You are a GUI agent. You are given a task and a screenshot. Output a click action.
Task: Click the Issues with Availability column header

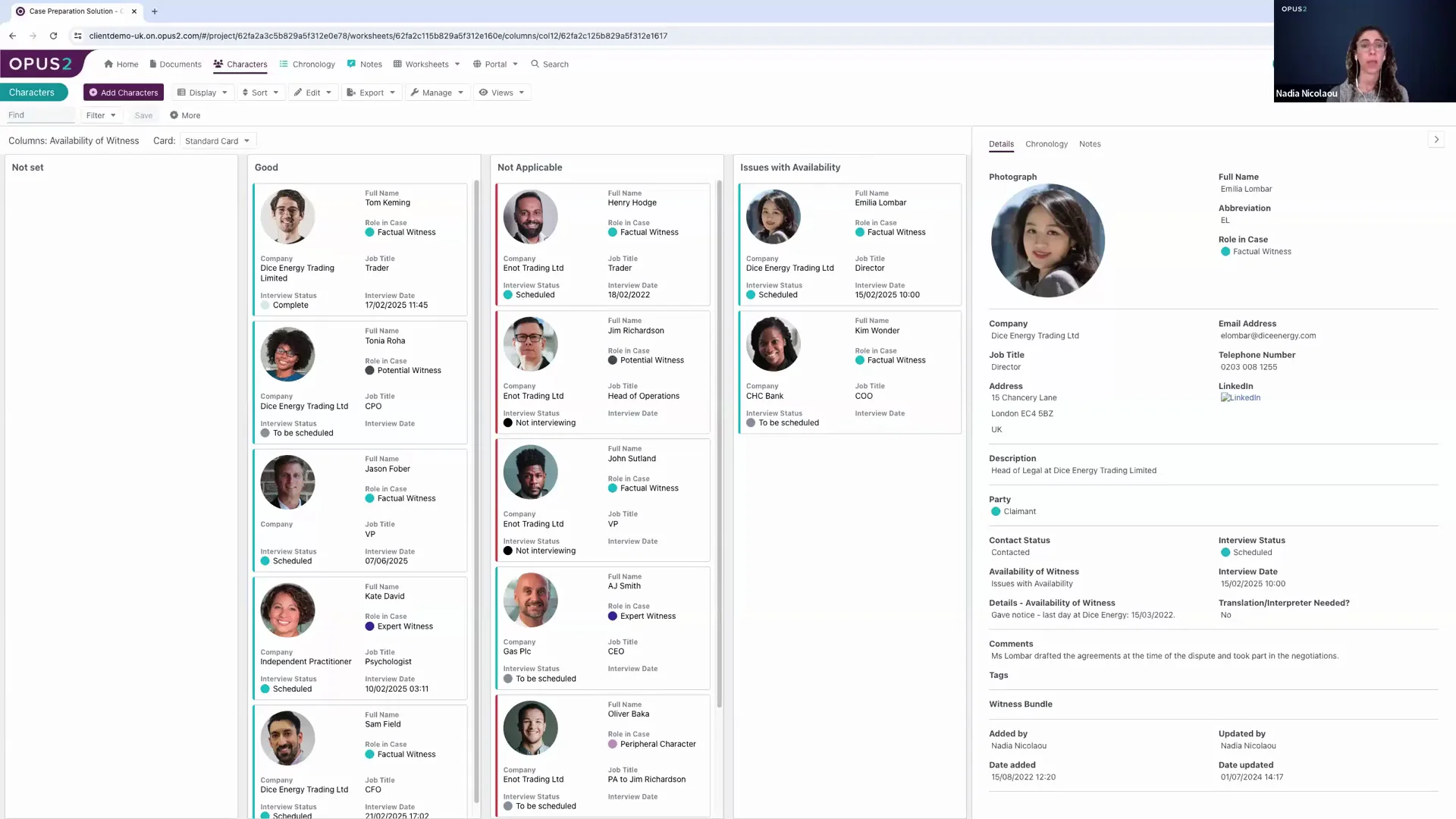click(789, 168)
